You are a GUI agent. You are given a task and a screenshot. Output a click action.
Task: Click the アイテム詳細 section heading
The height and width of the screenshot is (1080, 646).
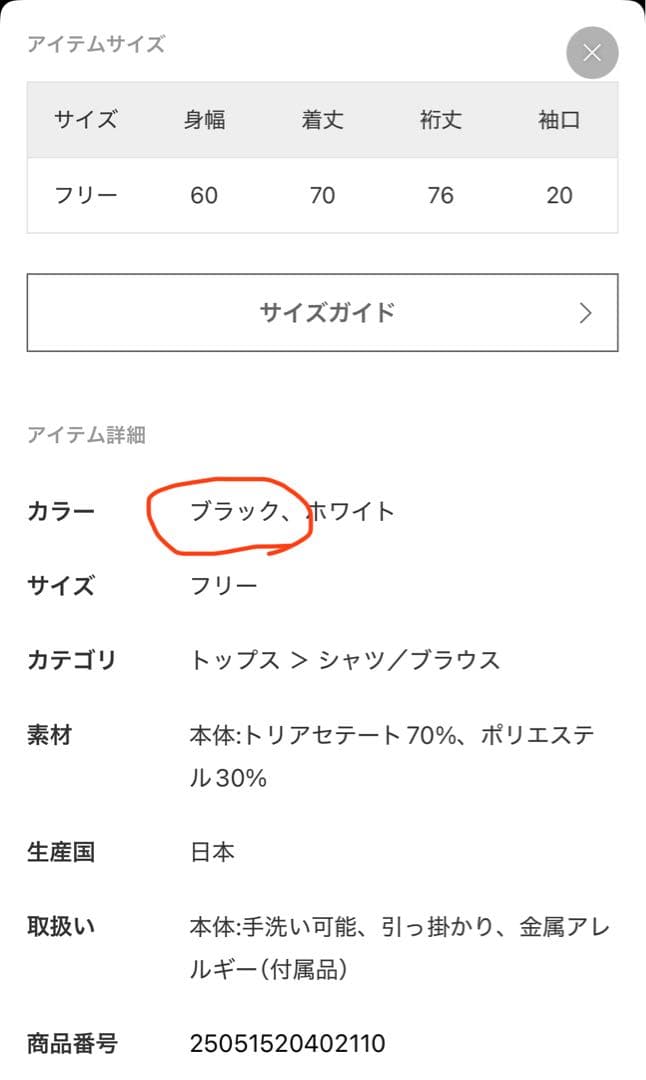86,434
